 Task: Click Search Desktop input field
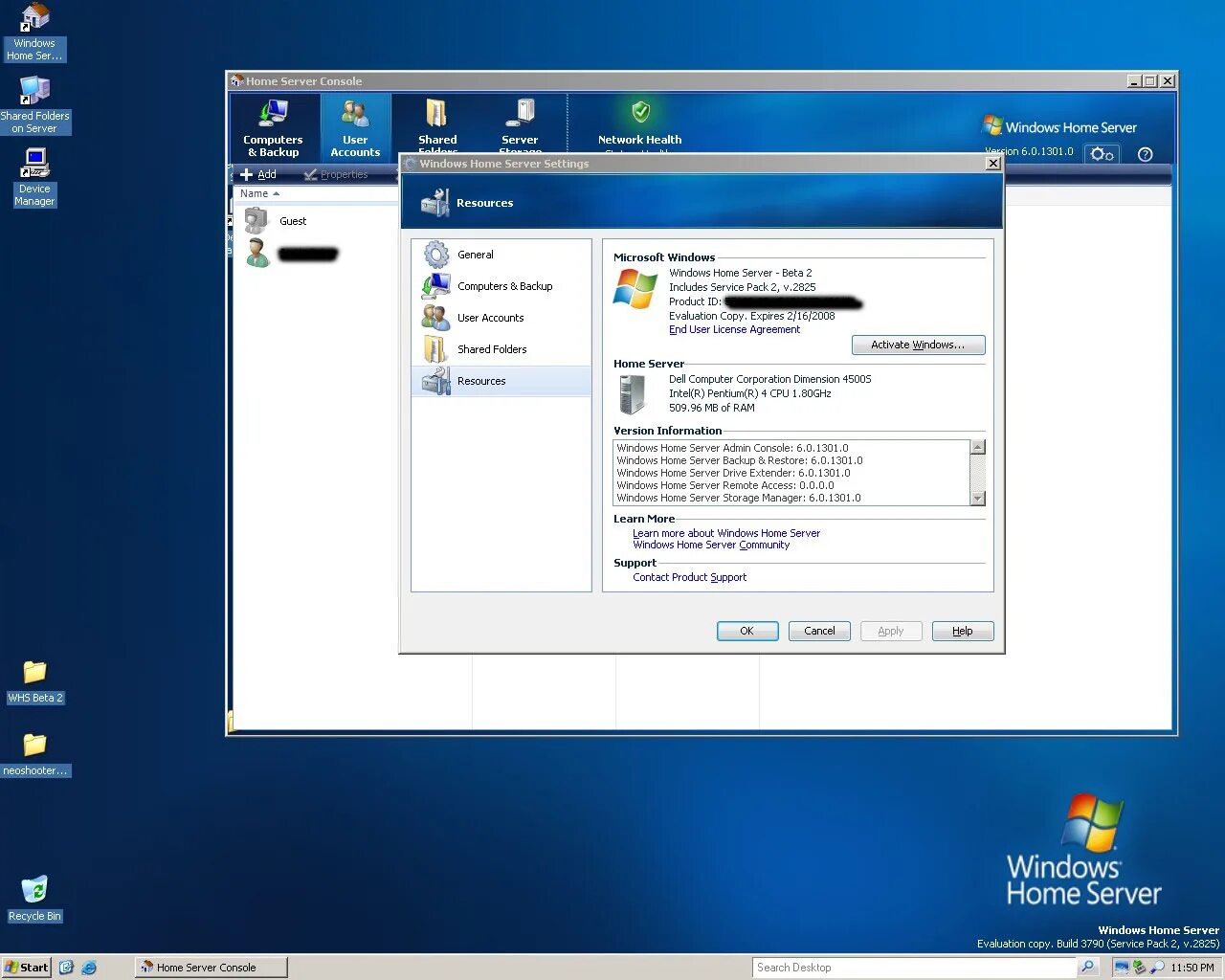[x=914, y=968]
